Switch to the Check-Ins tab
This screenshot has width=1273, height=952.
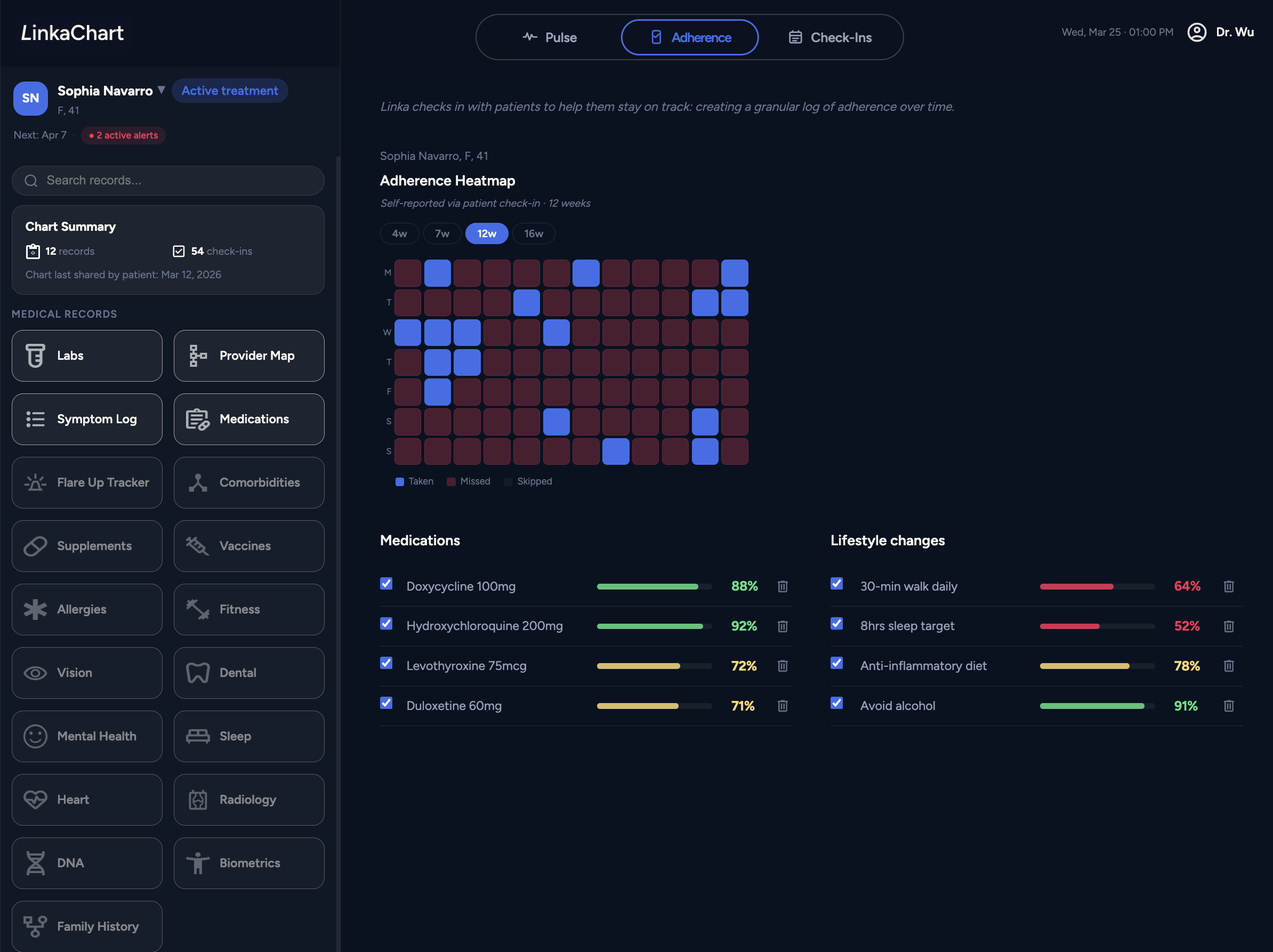829,37
